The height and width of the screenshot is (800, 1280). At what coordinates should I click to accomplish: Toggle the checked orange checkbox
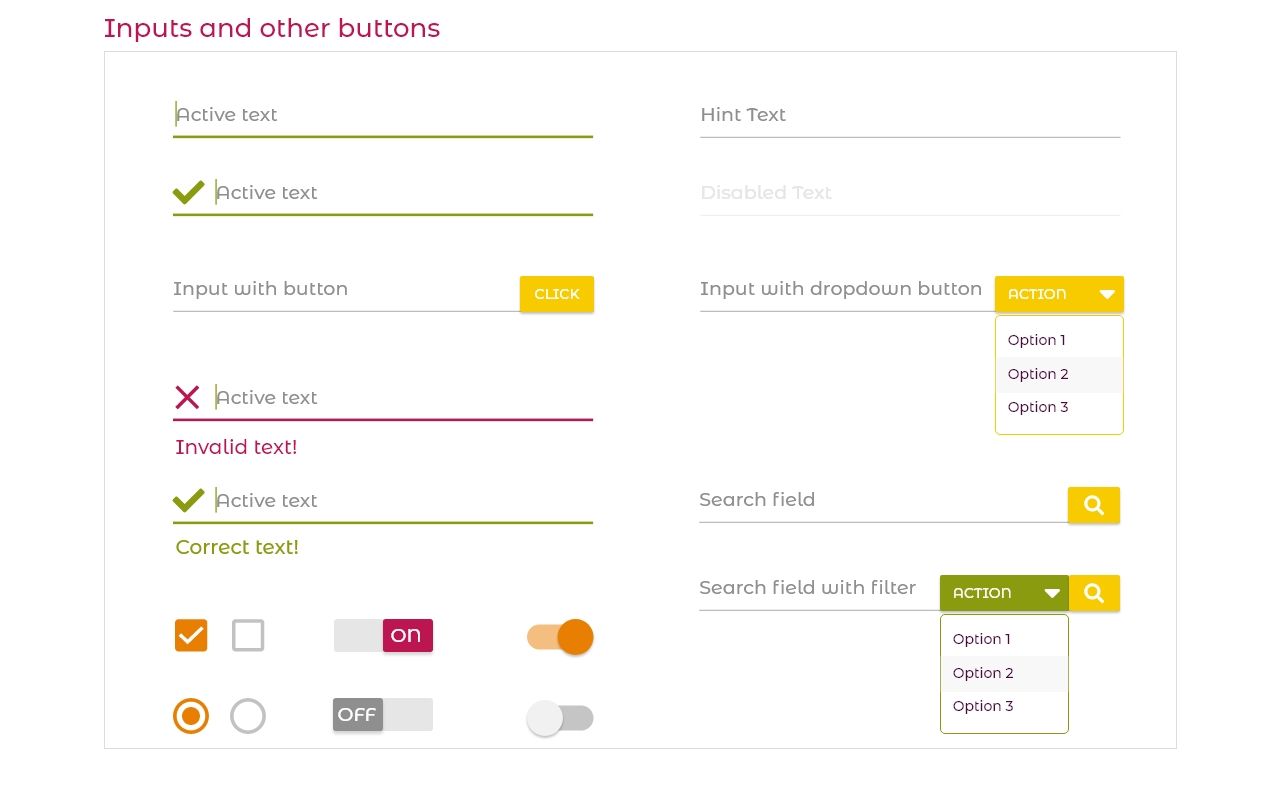pyautogui.click(x=191, y=635)
